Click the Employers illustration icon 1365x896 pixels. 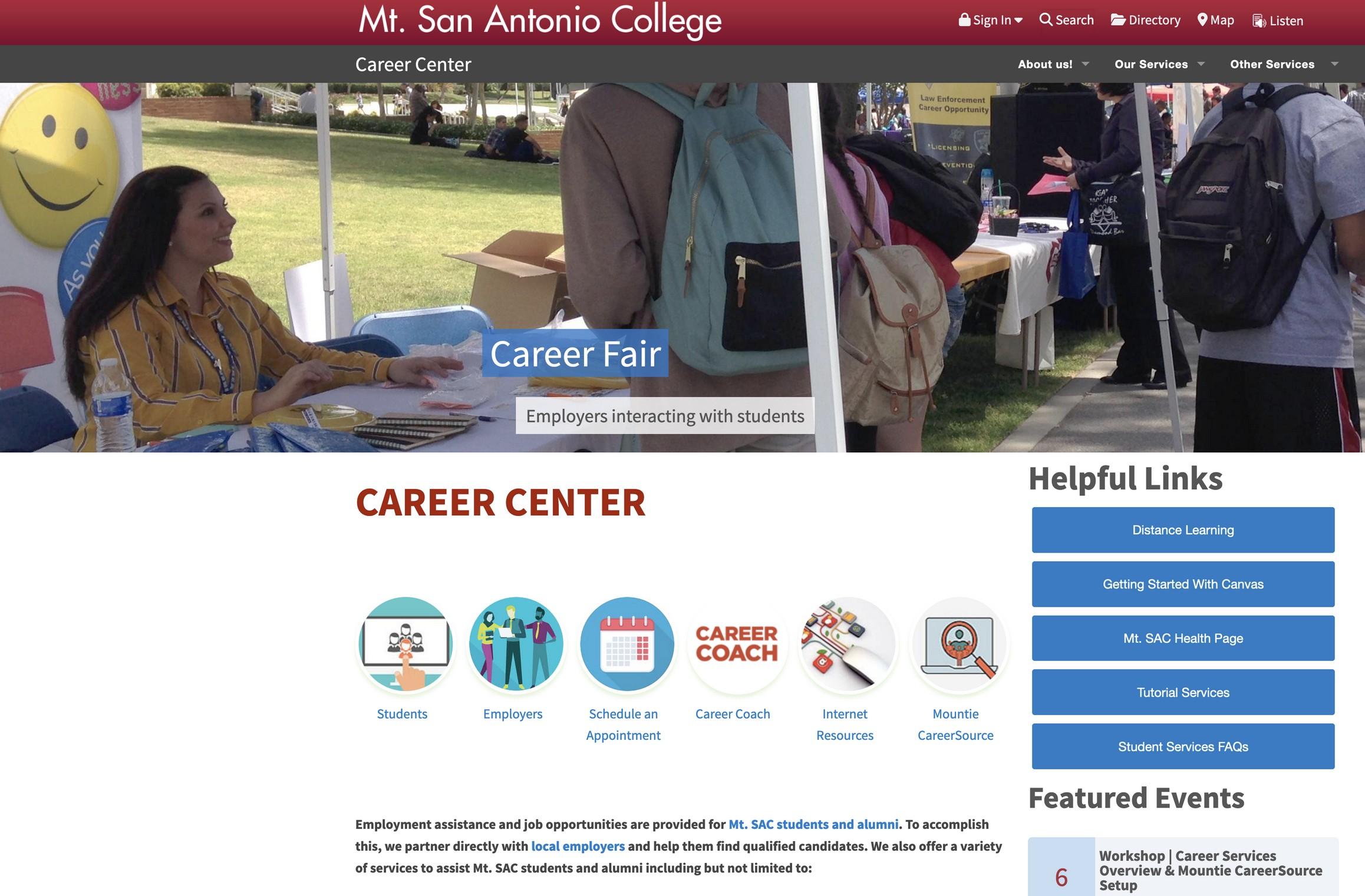pos(516,644)
